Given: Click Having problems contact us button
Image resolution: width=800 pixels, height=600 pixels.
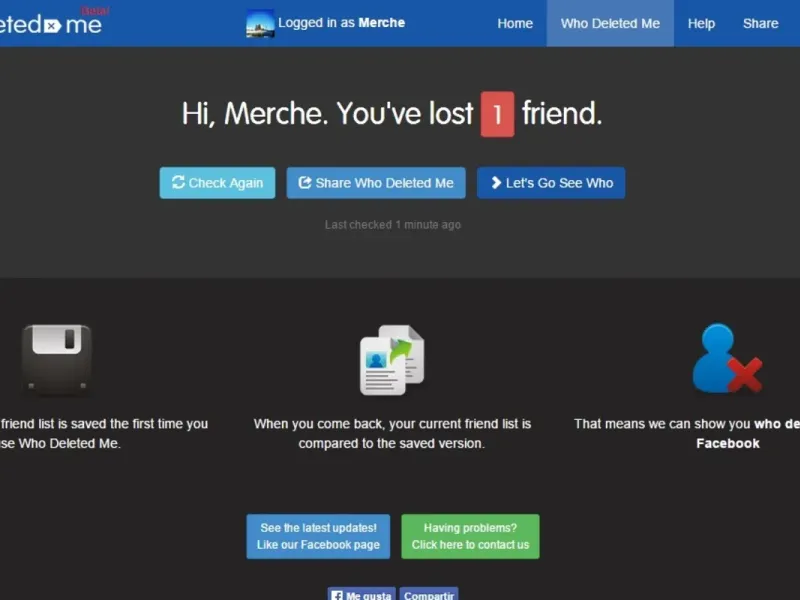Looking at the screenshot, I should point(470,536).
